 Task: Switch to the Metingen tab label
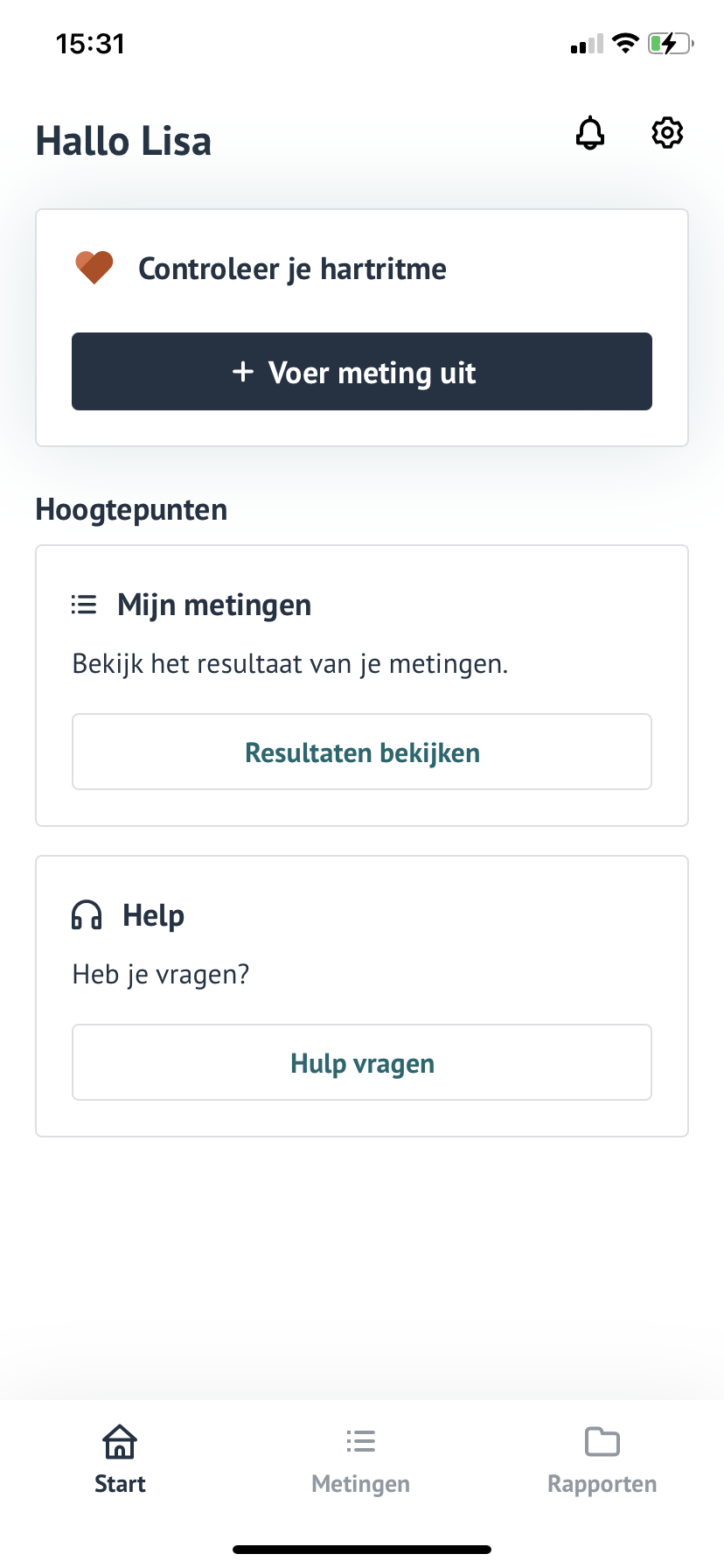click(x=360, y=1484)
